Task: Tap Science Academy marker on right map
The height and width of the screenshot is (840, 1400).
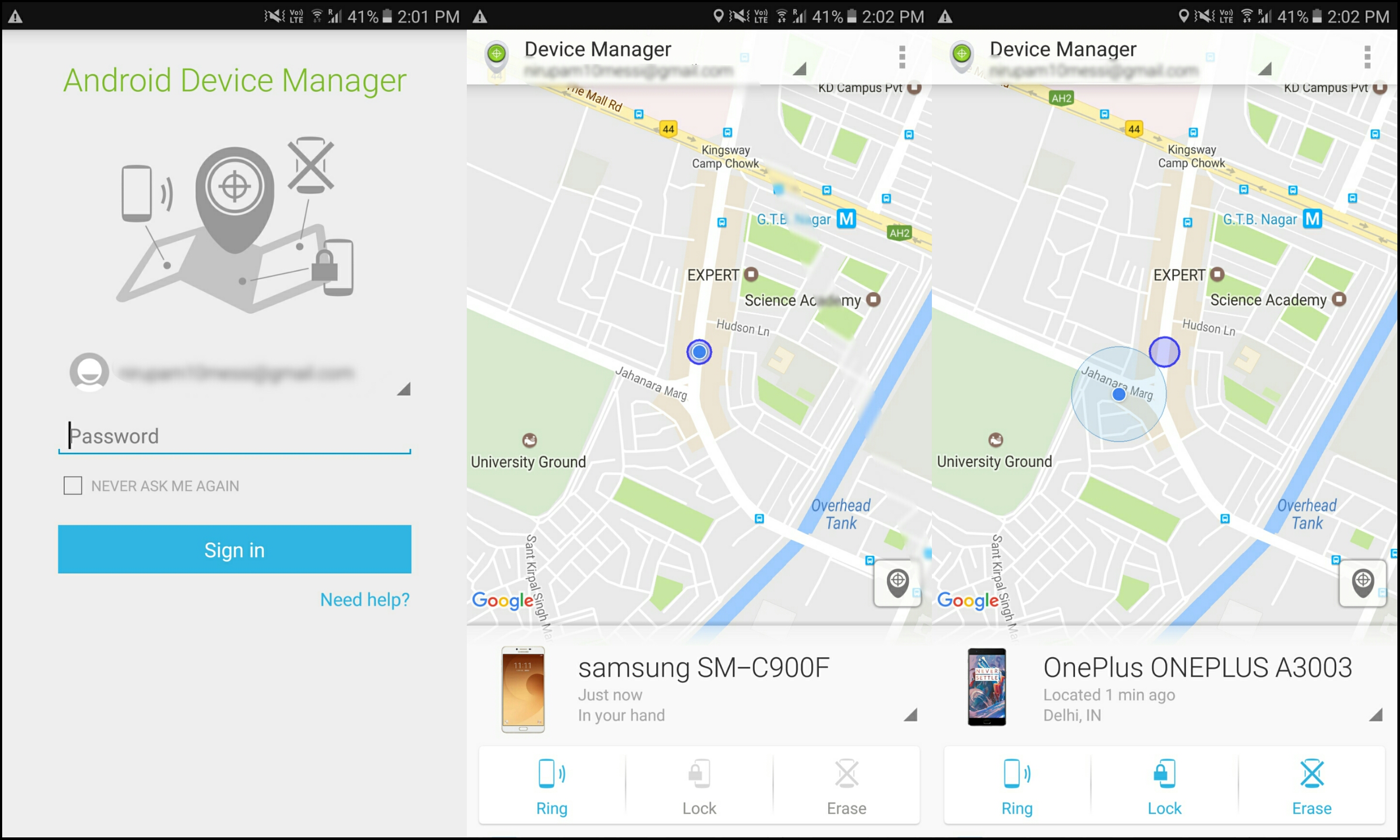Action: click(x=1339, y=299)
